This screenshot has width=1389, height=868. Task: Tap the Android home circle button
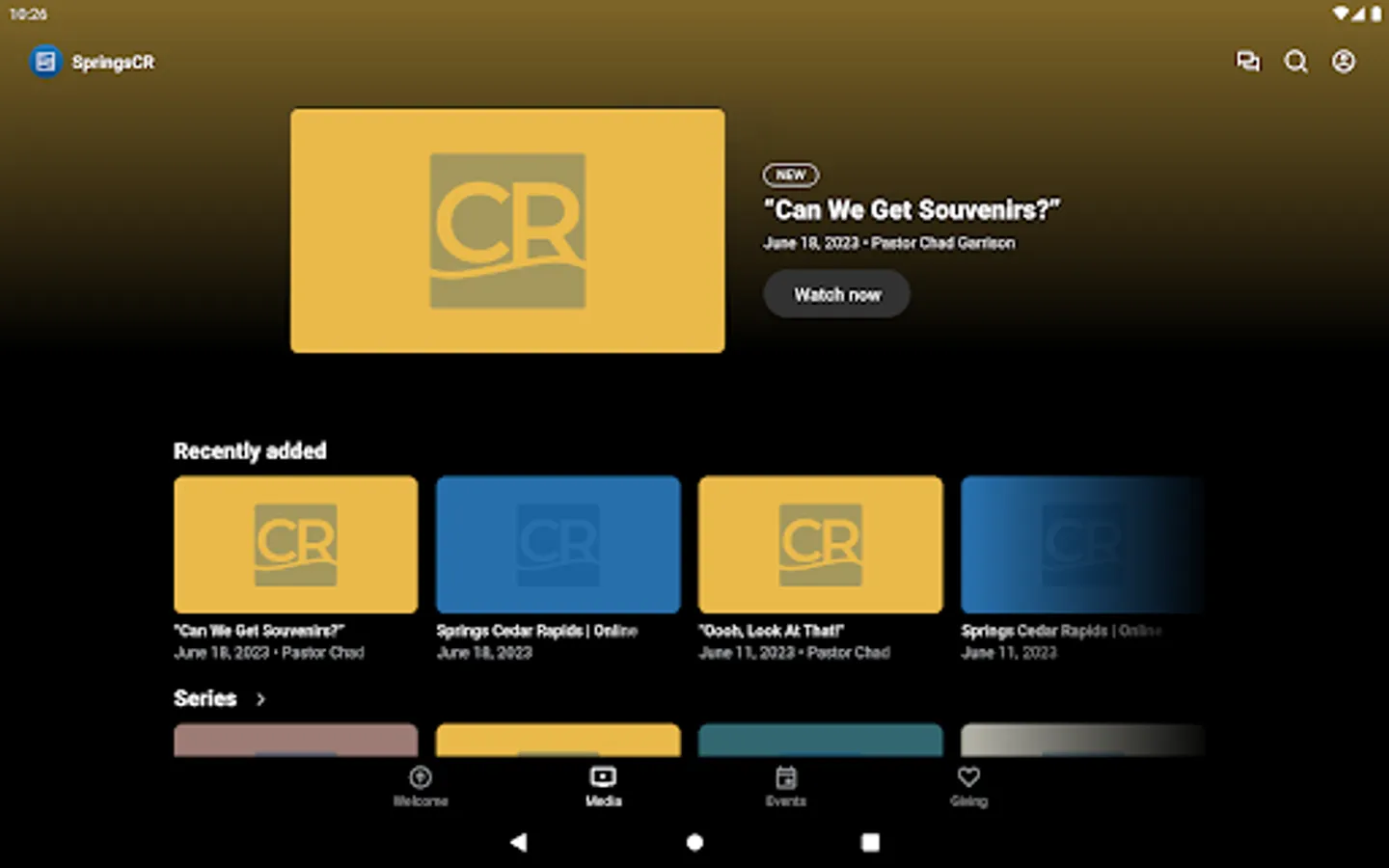tap(694, 842)
